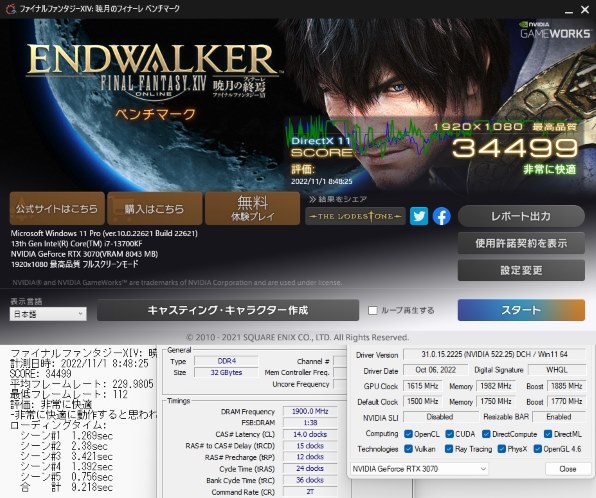
Task: Click the Boost 1885 MHz value
Action: pyautogui.click(x=566, y=386)
